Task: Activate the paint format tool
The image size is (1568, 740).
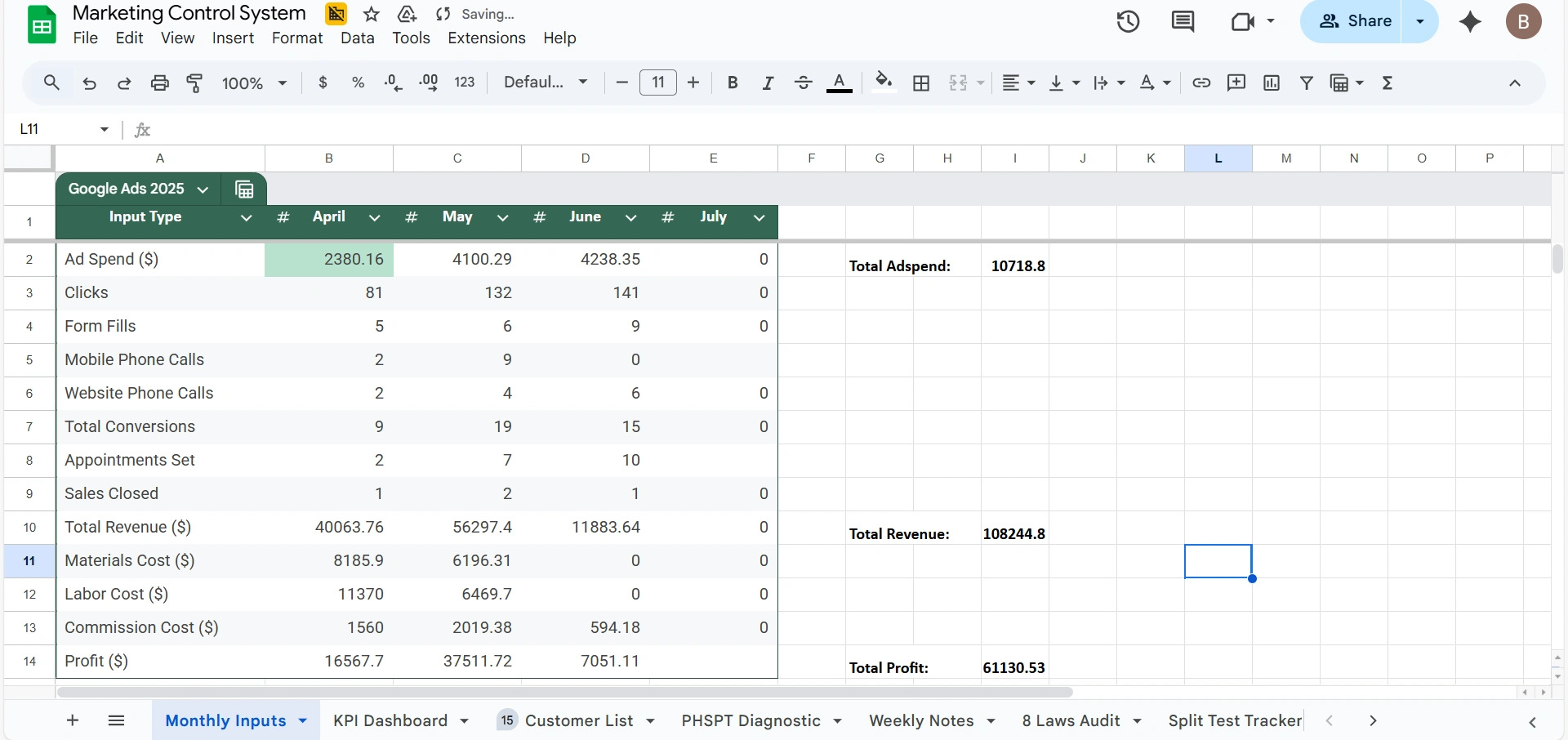Action: pyautogui.click(x=194, y=82)
